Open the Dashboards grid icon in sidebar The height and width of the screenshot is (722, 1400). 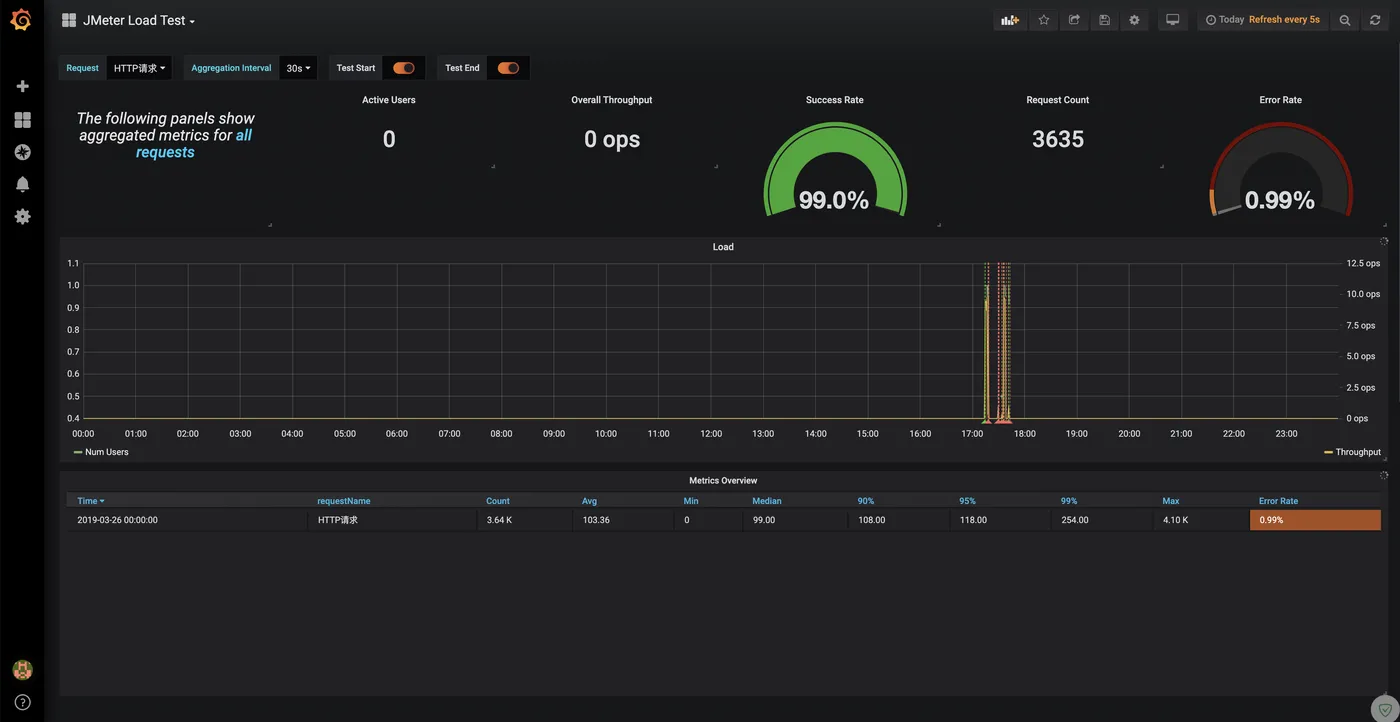(22, 120)
